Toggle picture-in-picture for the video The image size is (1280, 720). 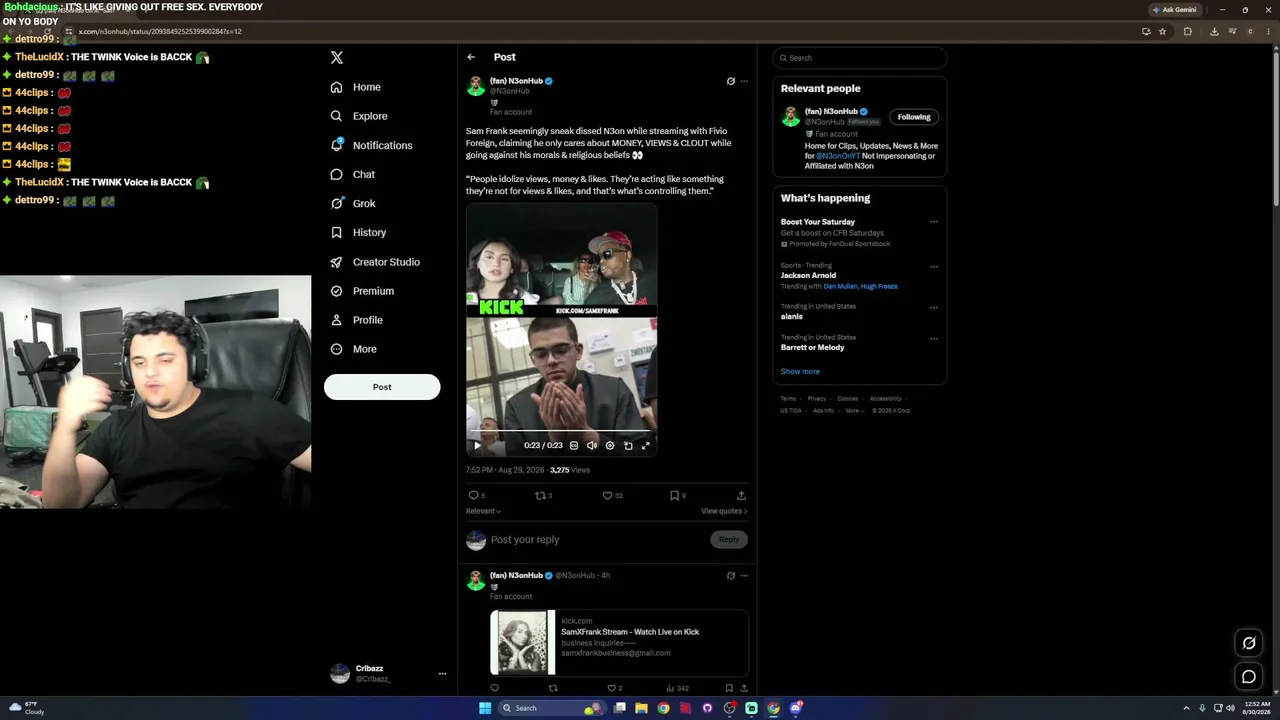(628, 445)
